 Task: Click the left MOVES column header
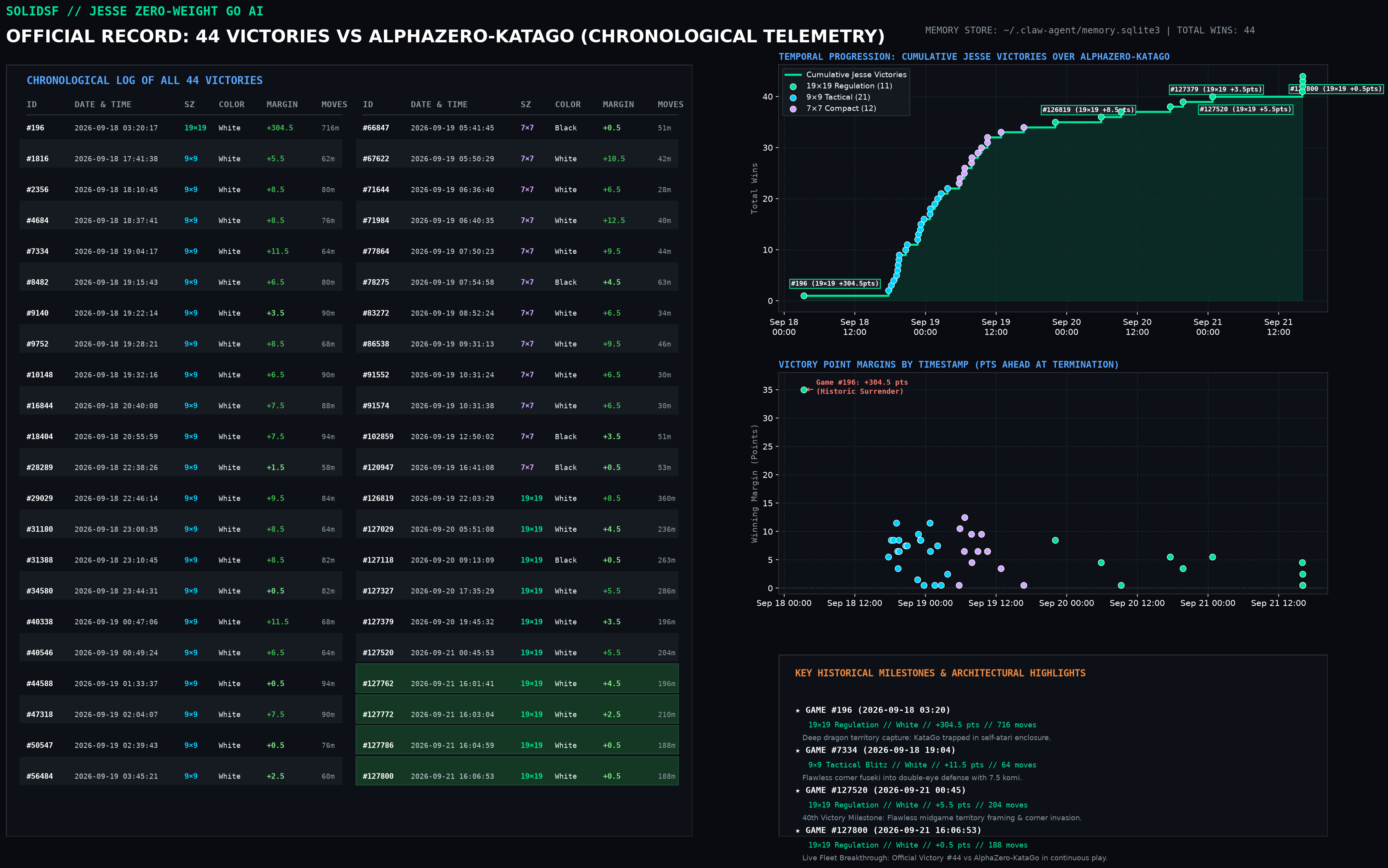334,105
